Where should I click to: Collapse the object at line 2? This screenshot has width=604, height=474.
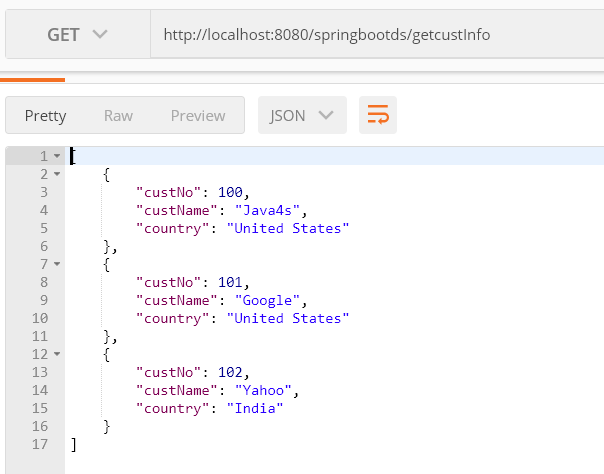click(57, 174)
